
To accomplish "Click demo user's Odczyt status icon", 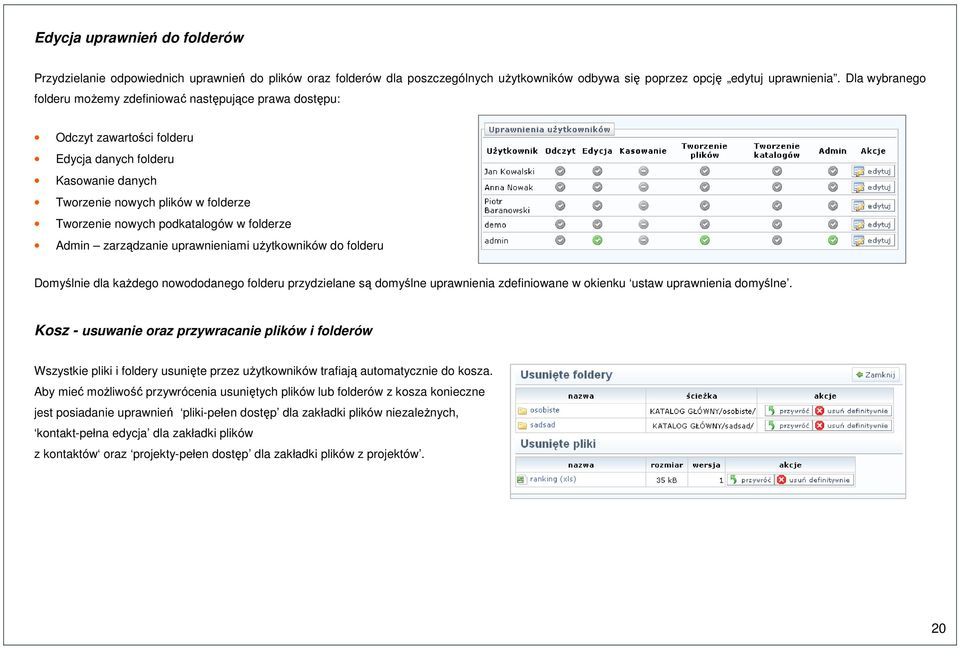I will (x=560, y=224).
